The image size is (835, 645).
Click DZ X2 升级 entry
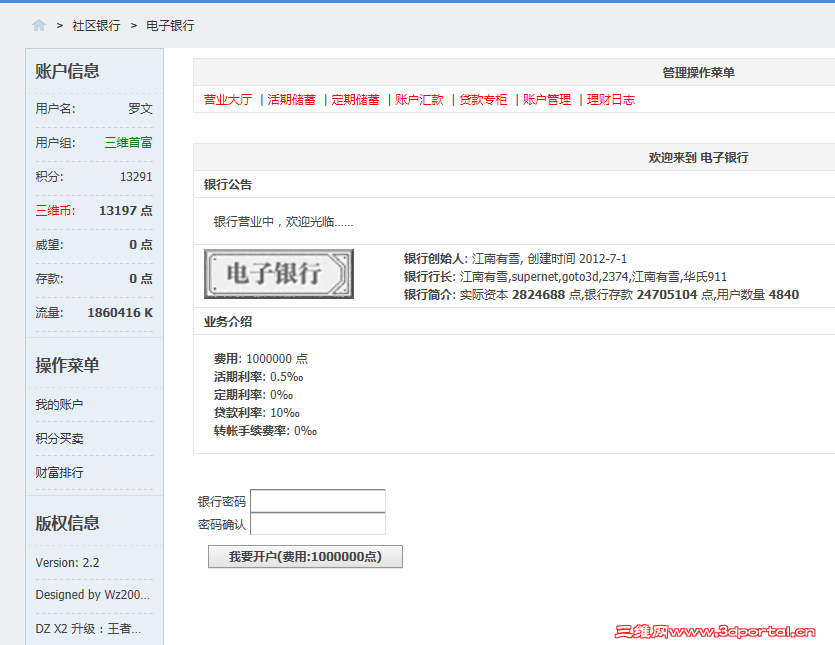pos(88,629)
